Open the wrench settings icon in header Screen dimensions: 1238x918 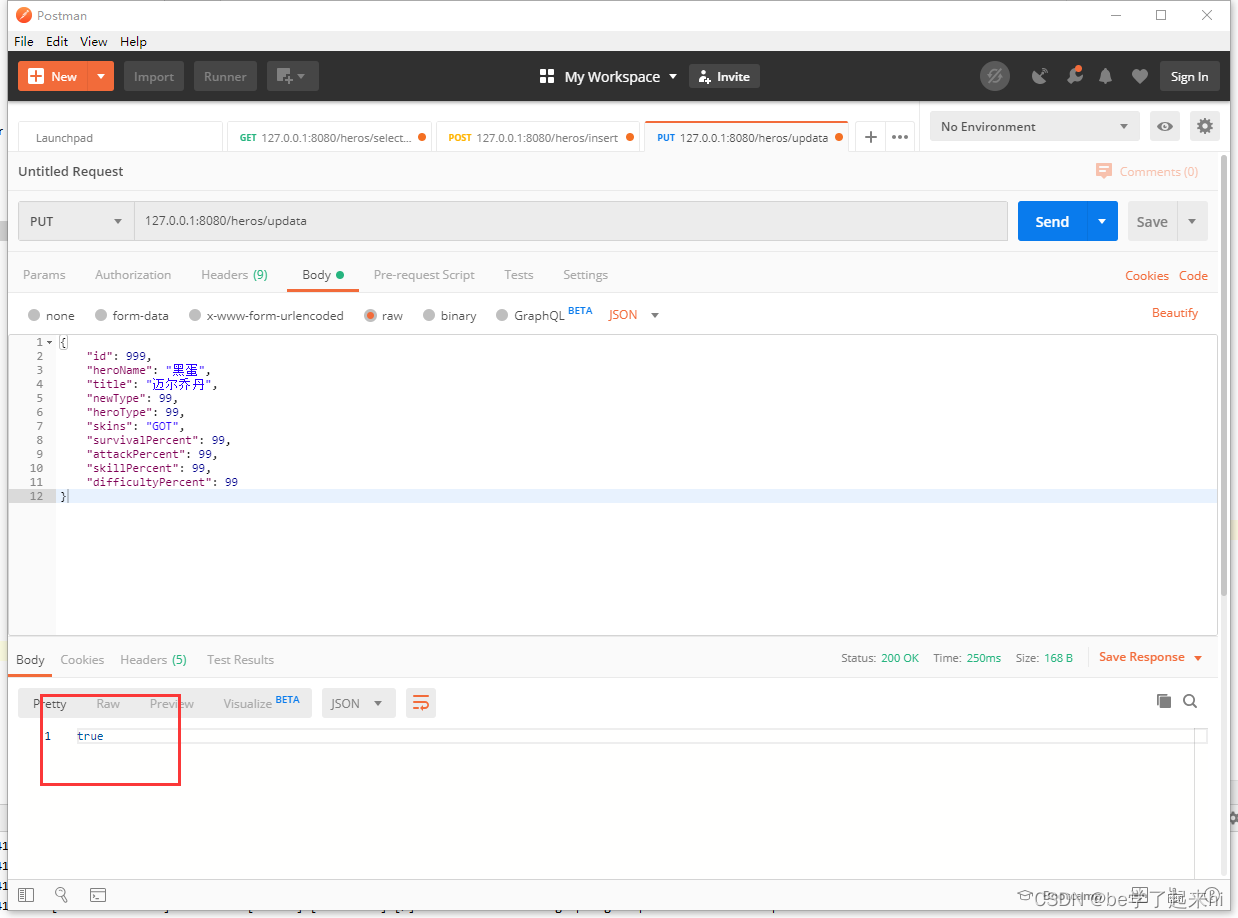[1074, 76]
